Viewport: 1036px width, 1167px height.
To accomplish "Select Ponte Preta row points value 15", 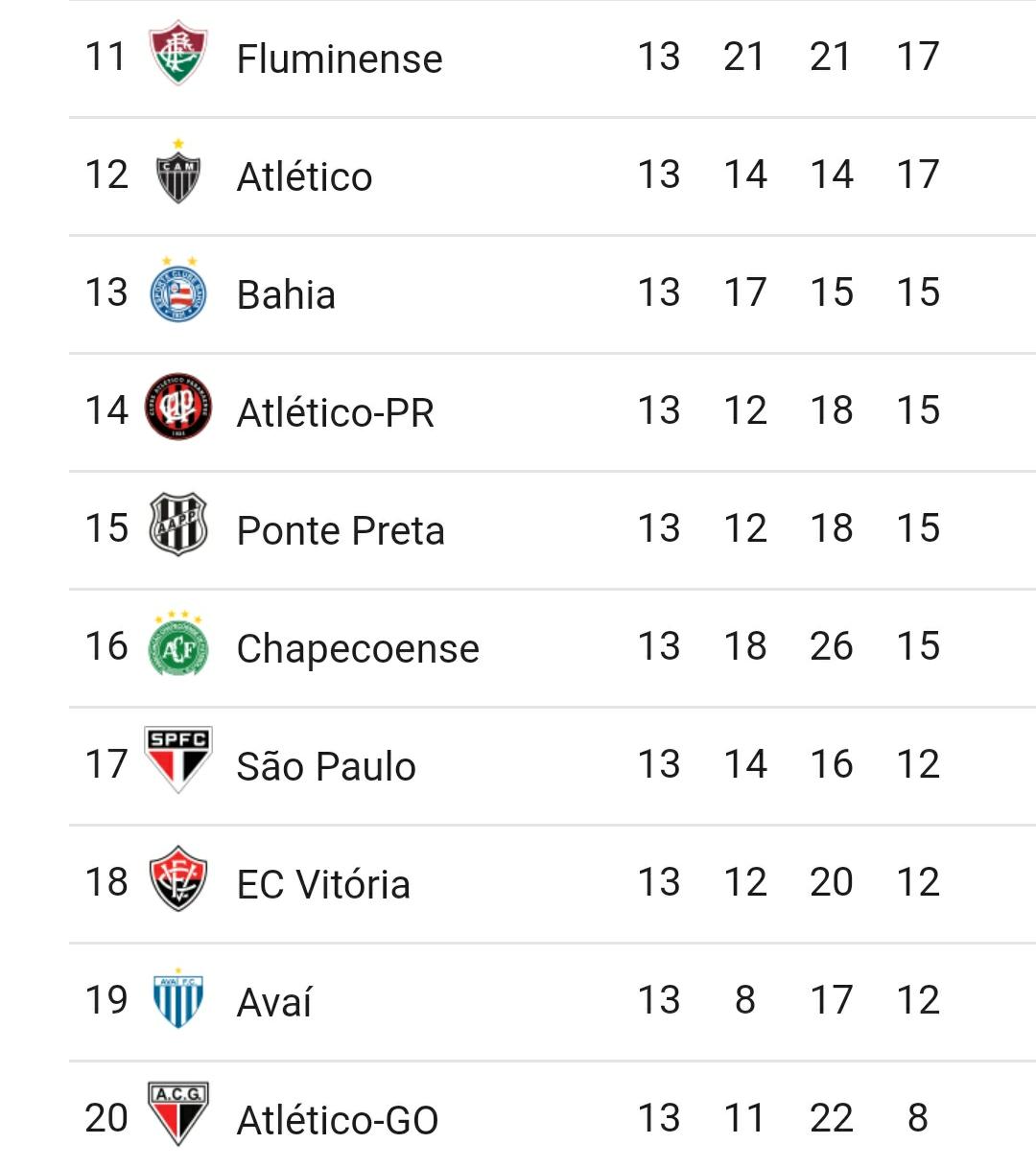I will click(918, 528).
